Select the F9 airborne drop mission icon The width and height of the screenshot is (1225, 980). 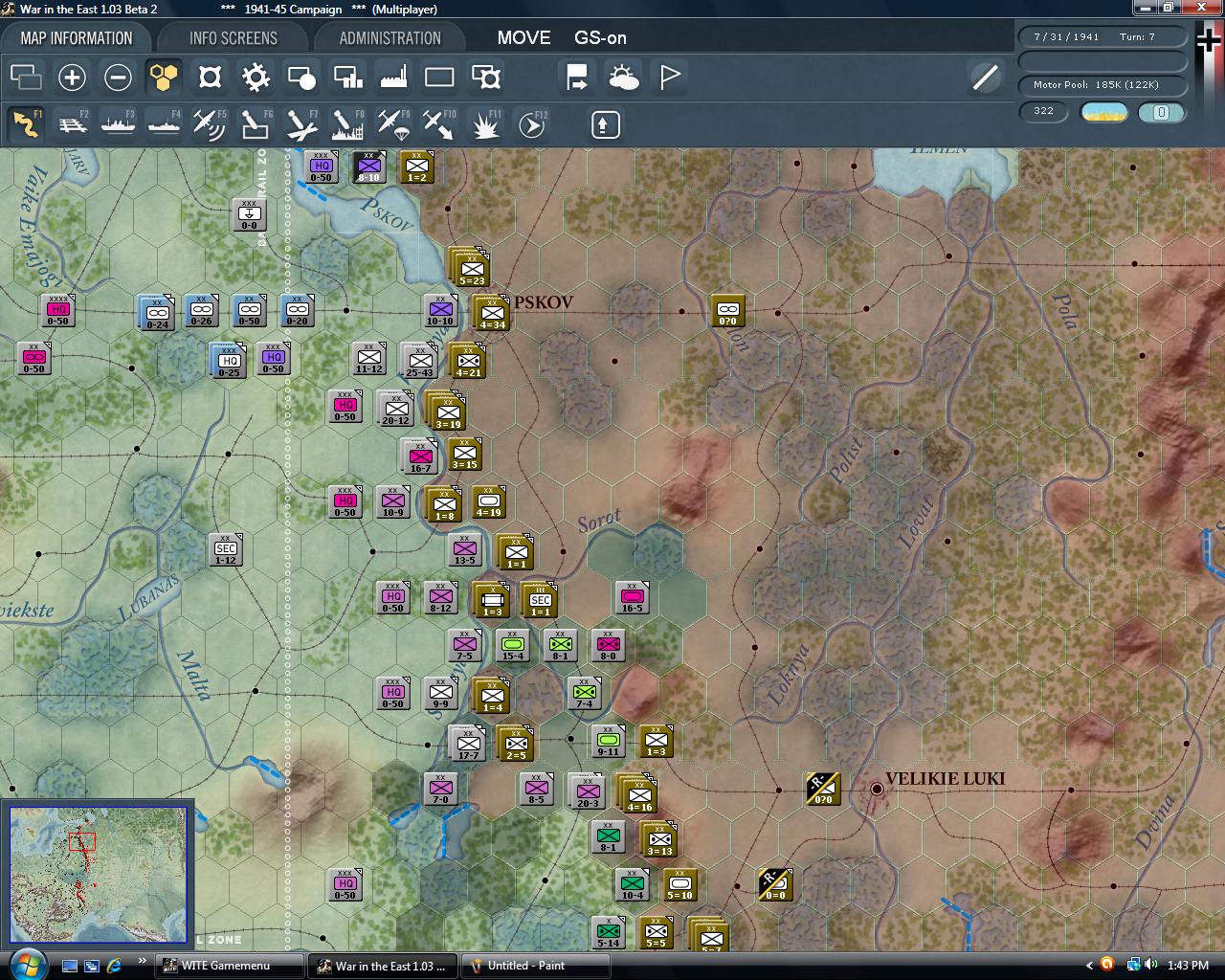[x=392, y=124]
